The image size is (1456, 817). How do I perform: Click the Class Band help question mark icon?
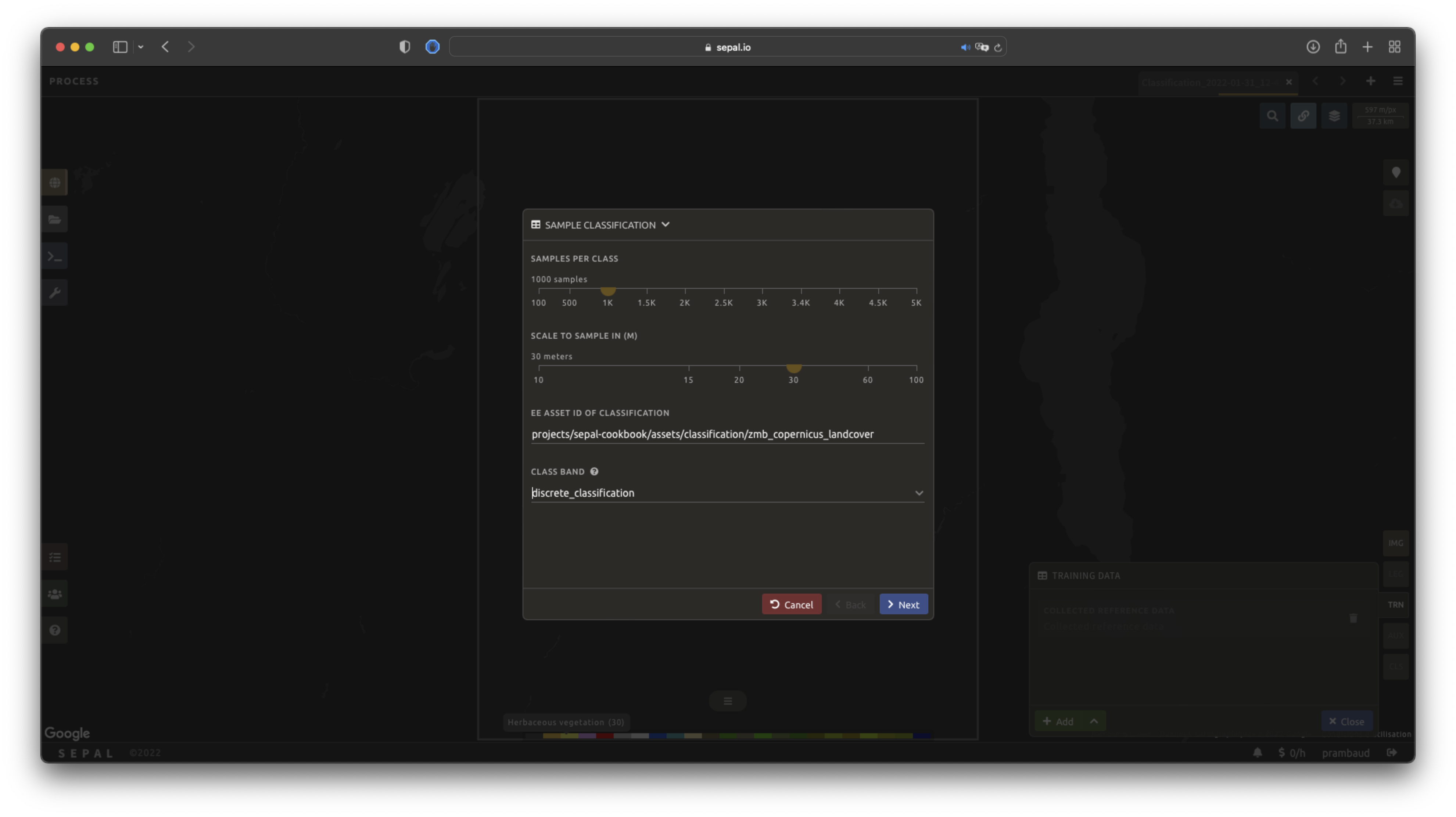pos(594,471)
